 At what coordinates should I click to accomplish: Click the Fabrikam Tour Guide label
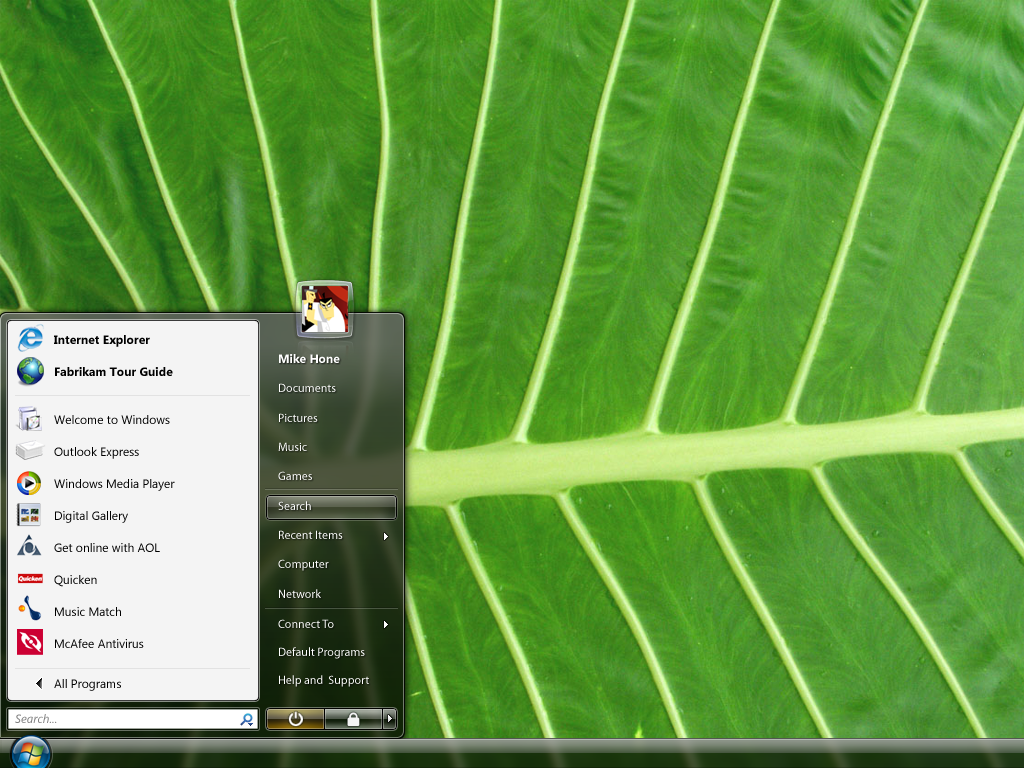click(113, 372)
